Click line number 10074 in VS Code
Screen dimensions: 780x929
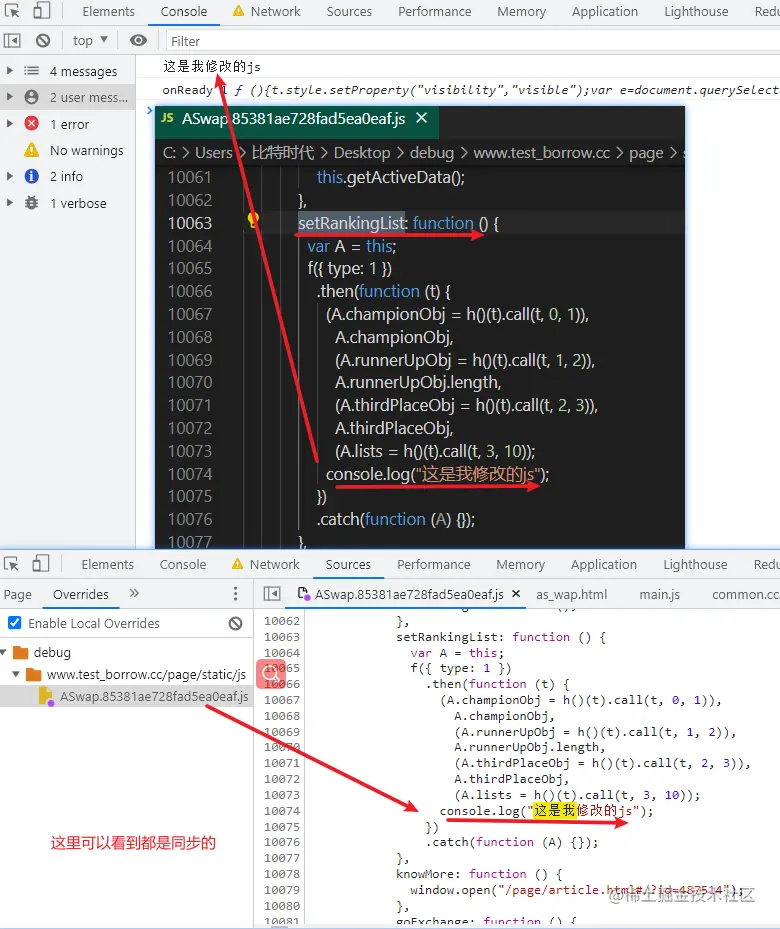(x=190, y=474)
